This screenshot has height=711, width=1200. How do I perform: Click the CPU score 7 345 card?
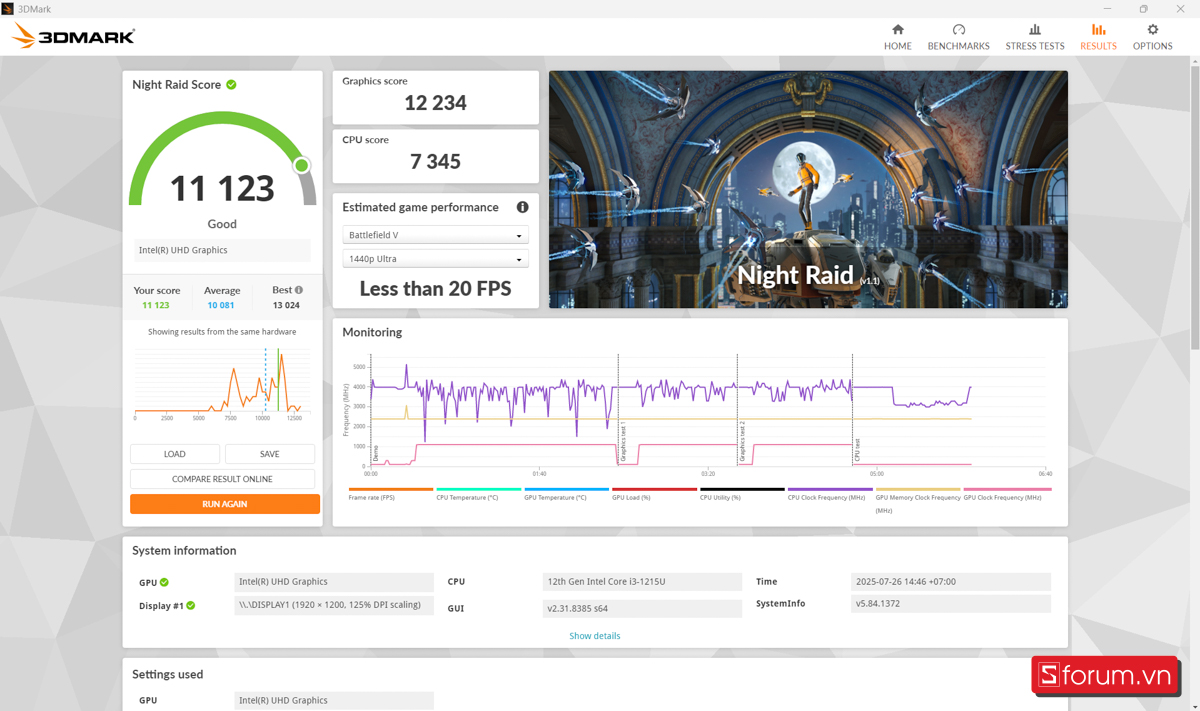[x=435, y=156]
